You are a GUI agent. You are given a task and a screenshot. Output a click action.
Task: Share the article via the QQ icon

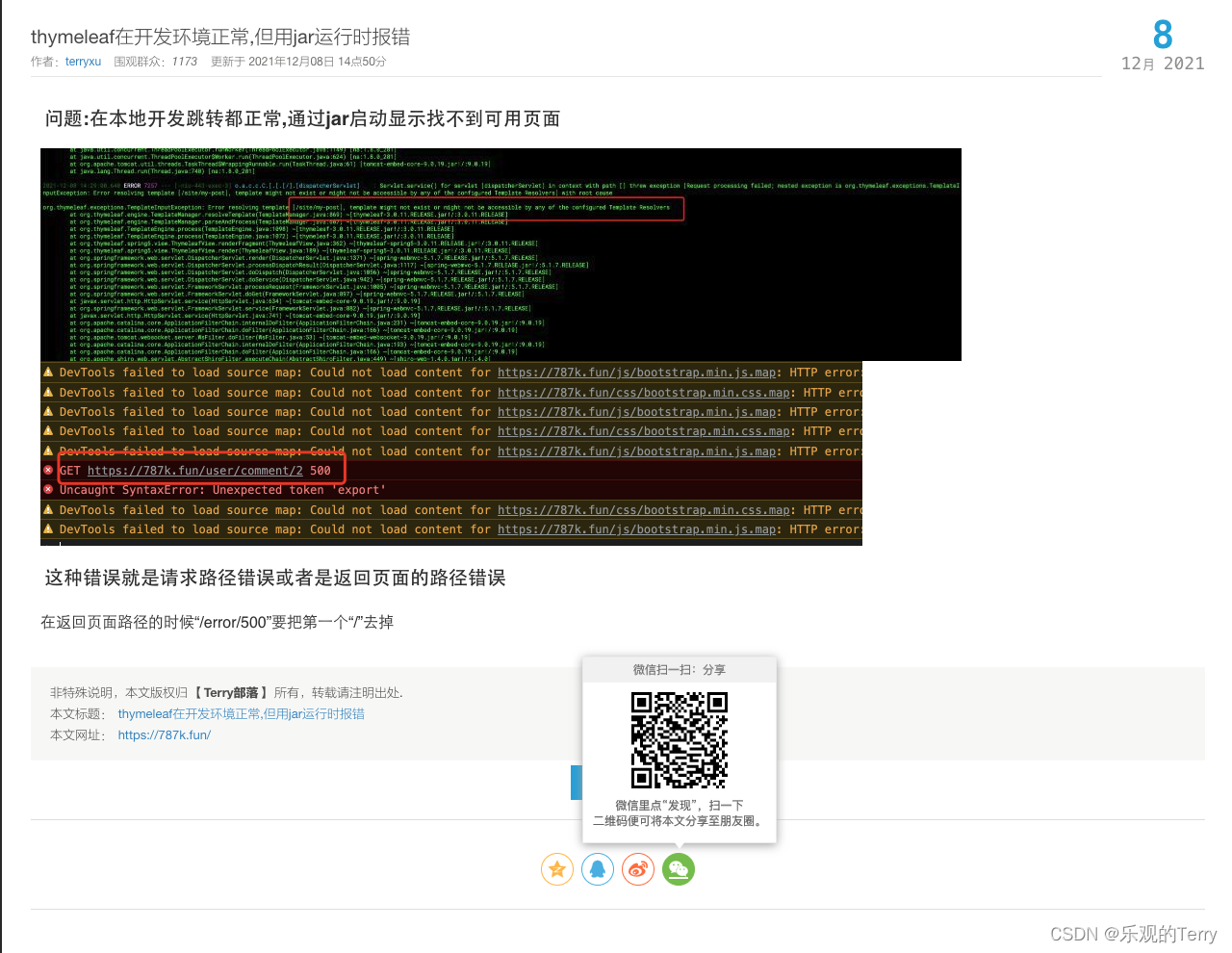tap(598, 869)
